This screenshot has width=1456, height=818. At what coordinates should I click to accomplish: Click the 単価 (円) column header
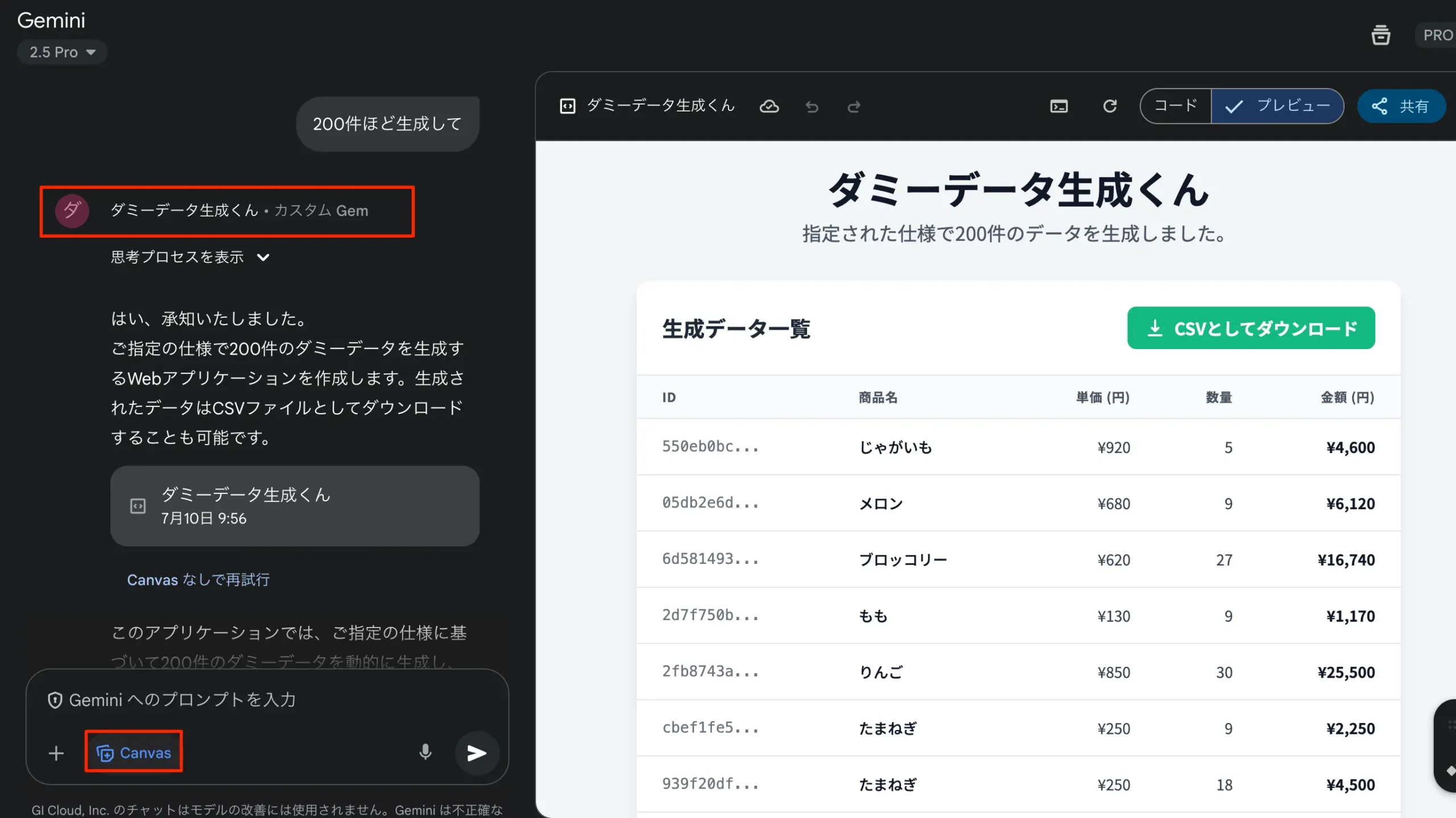pos(1103,397)
